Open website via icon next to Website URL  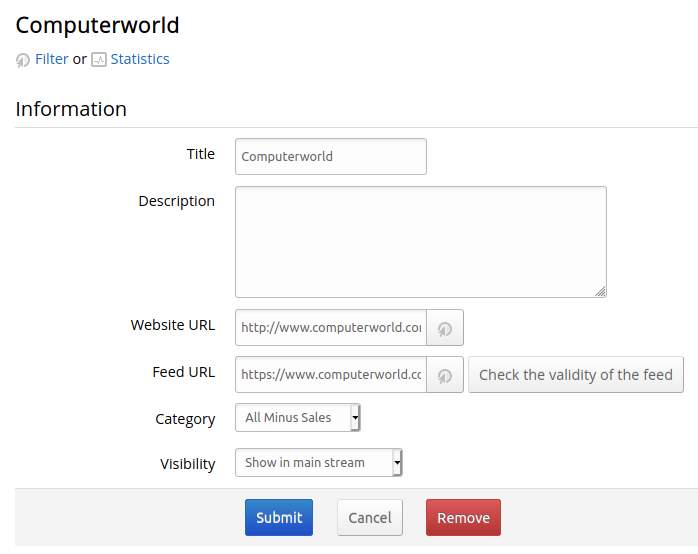click(445, 328)
